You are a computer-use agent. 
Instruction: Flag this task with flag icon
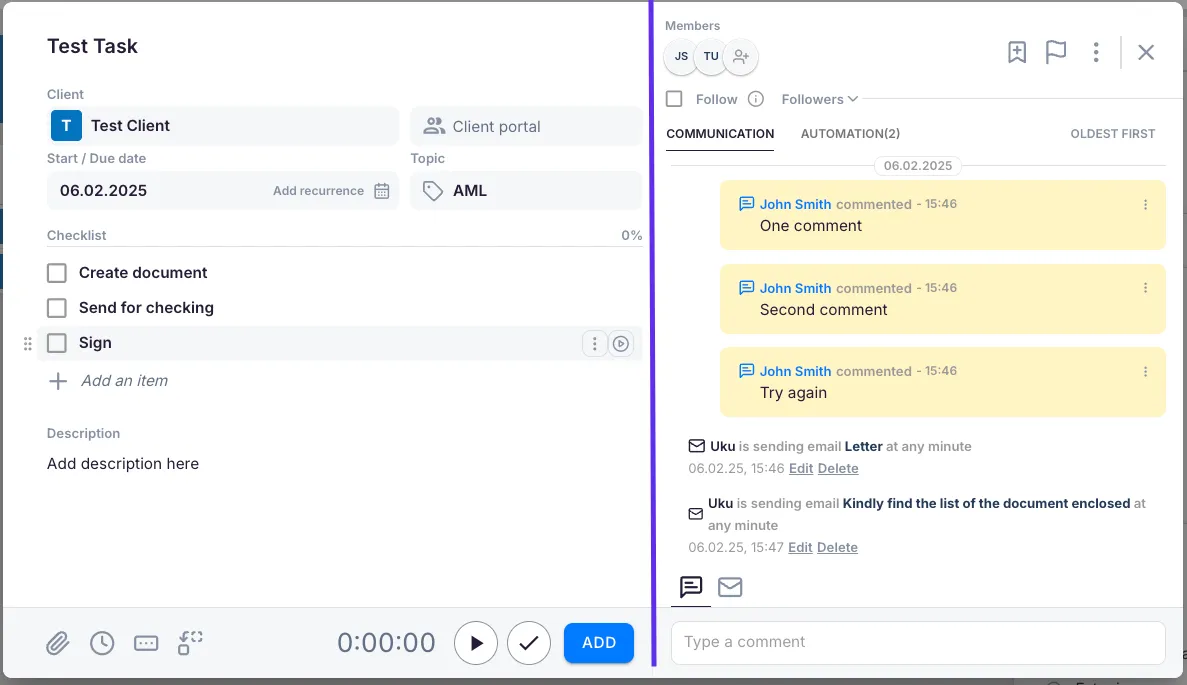pos(1056,52)
